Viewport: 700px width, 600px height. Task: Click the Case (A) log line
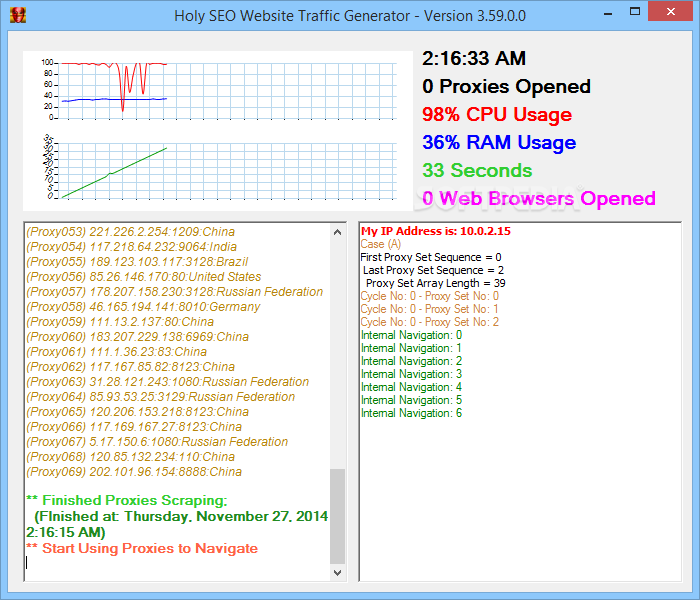[x=381, y=244]
